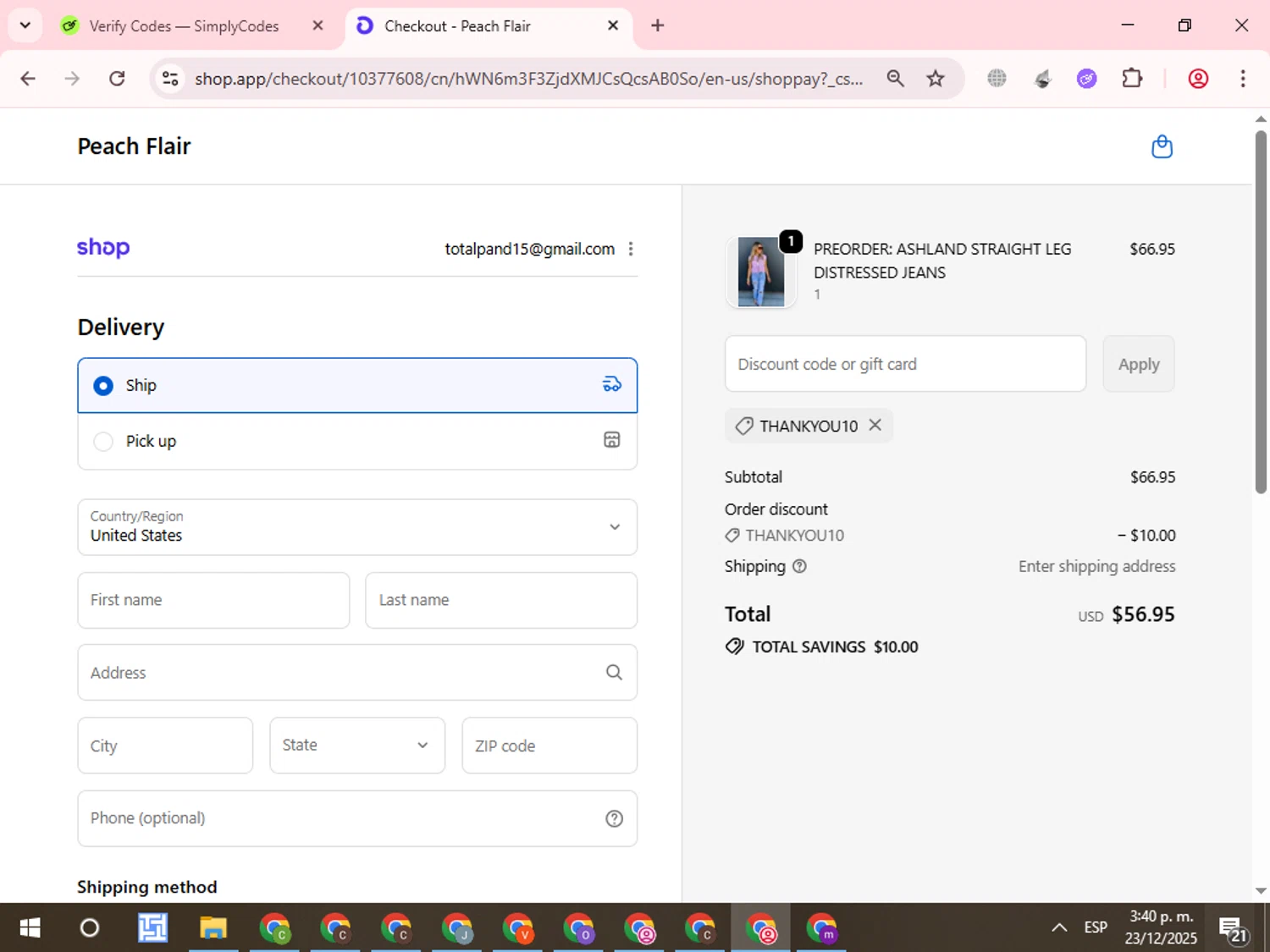Remove the THANKYOU10 discount code

click(x=875, y=425)
